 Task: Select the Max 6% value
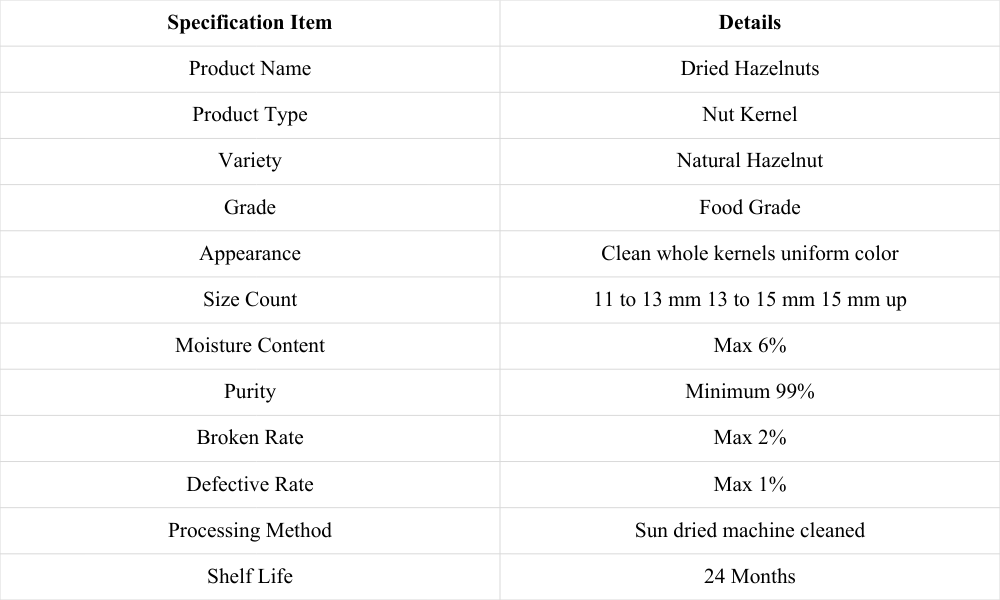click(x=749, y=346)
